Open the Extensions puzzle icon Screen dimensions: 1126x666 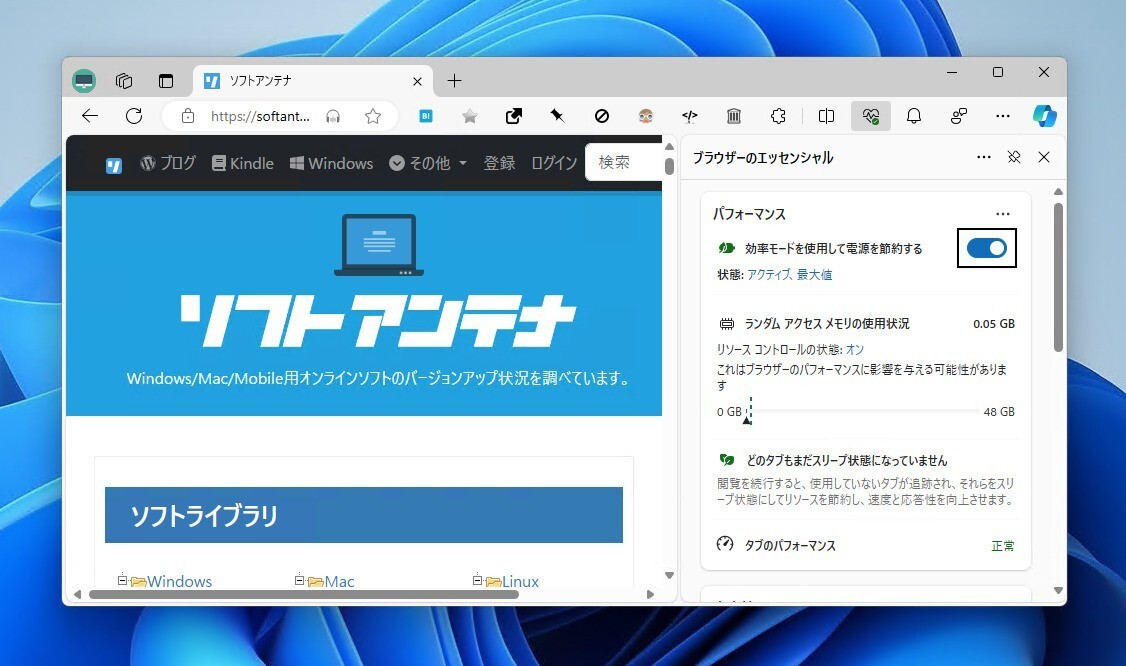pos(778,116)
